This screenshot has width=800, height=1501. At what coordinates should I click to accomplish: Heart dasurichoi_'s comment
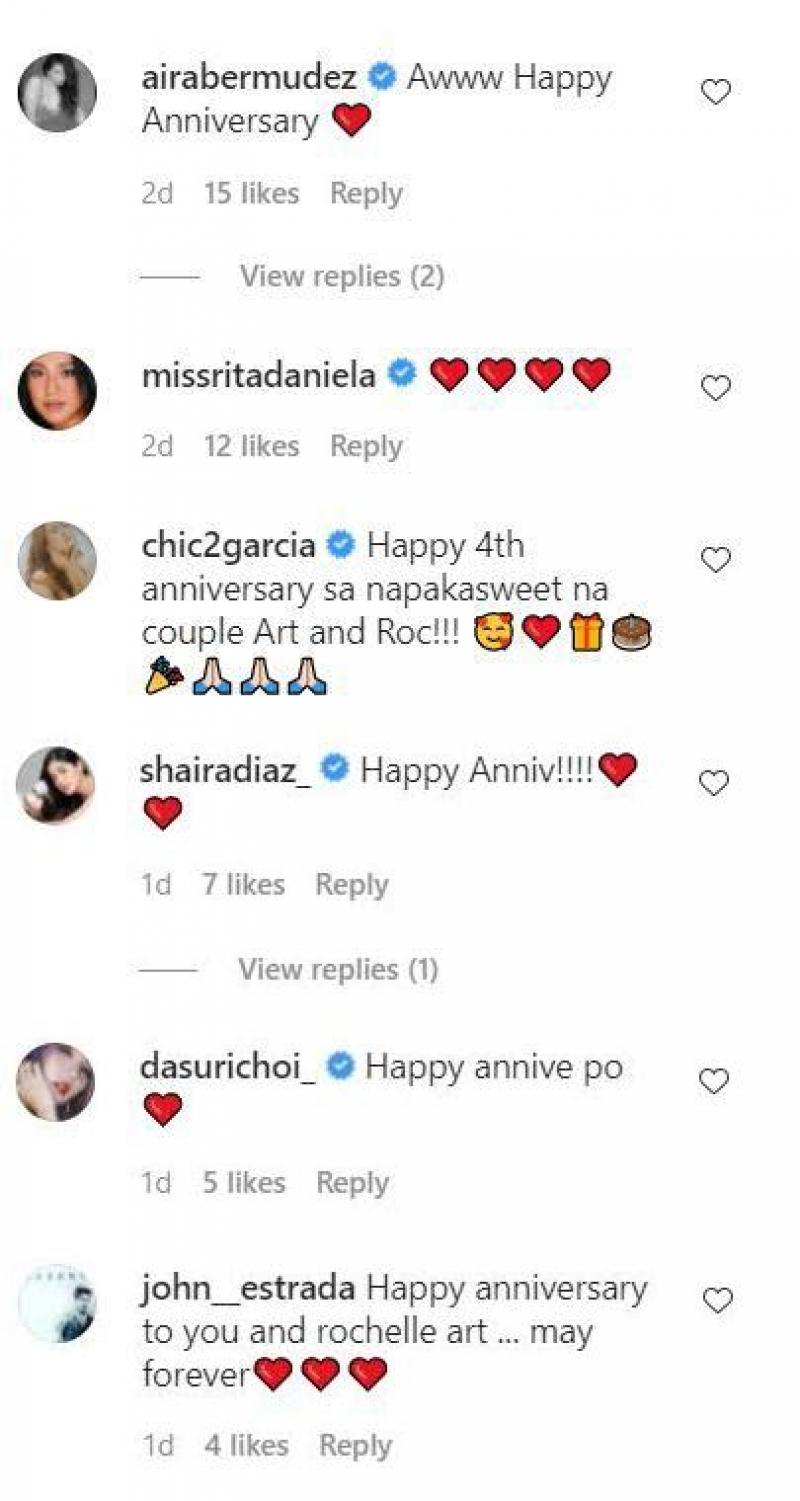tap(714, 1081)
